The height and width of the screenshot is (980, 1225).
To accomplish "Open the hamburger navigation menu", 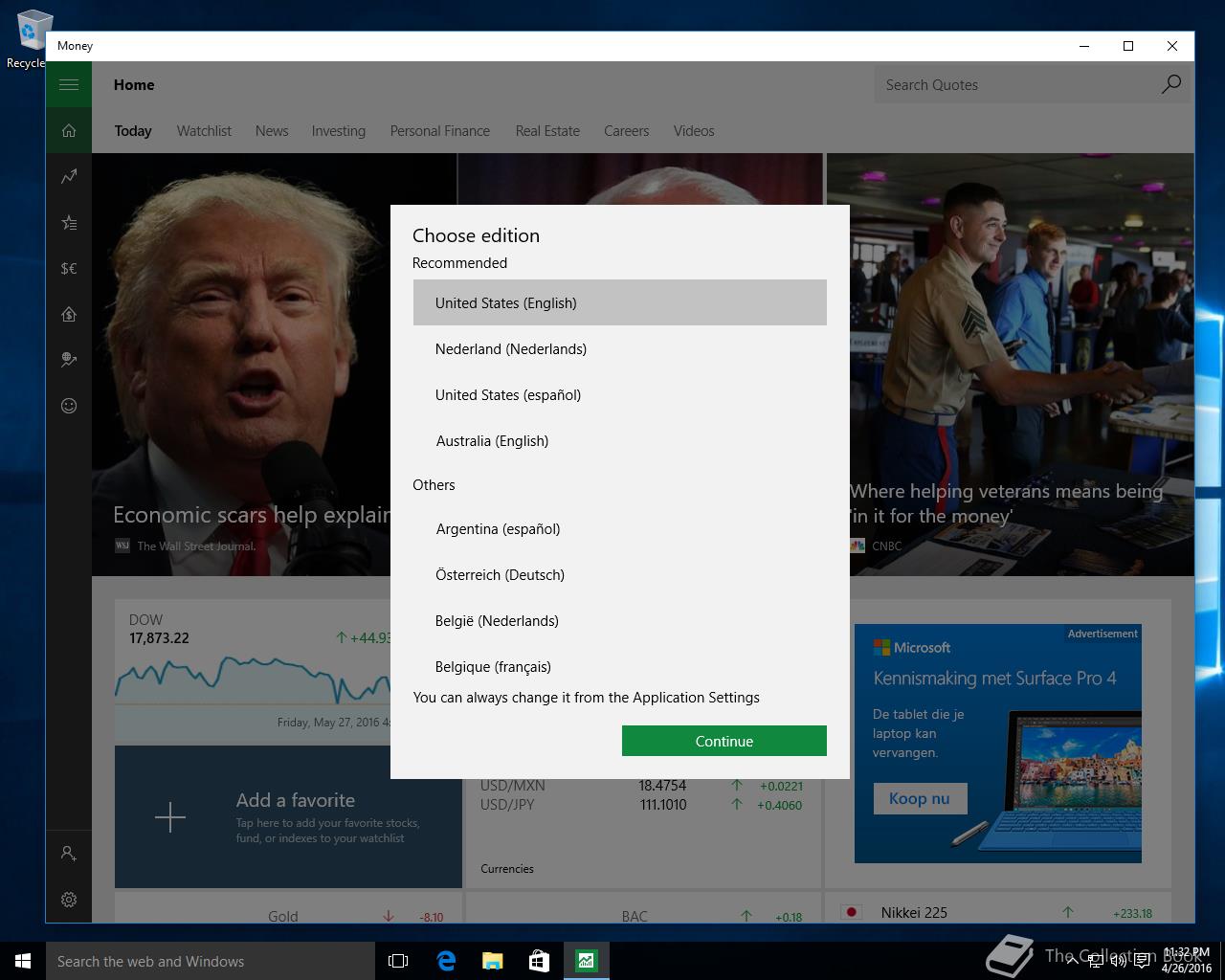I will [x=69, y=84].
